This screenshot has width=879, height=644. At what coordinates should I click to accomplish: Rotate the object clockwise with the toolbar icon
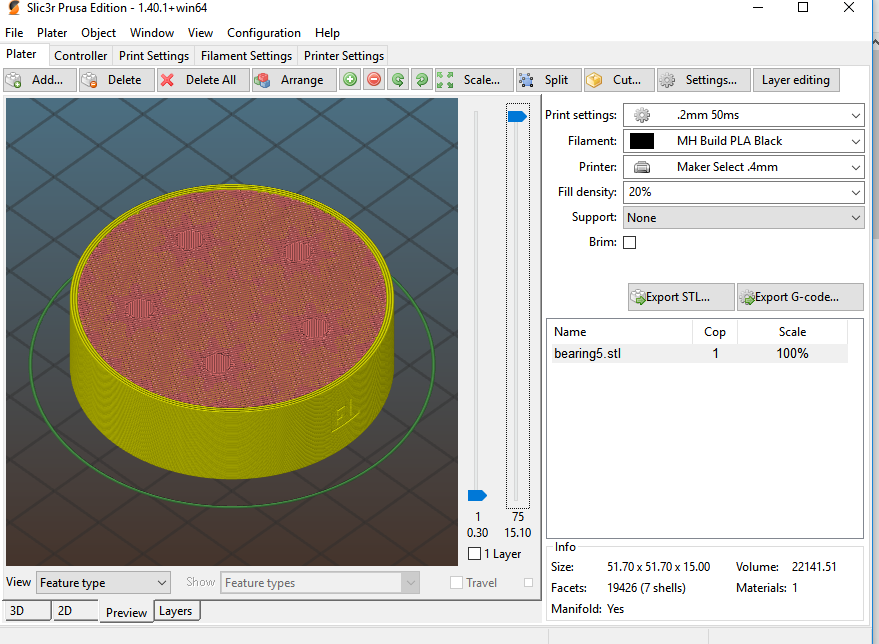tap(422, 80)
